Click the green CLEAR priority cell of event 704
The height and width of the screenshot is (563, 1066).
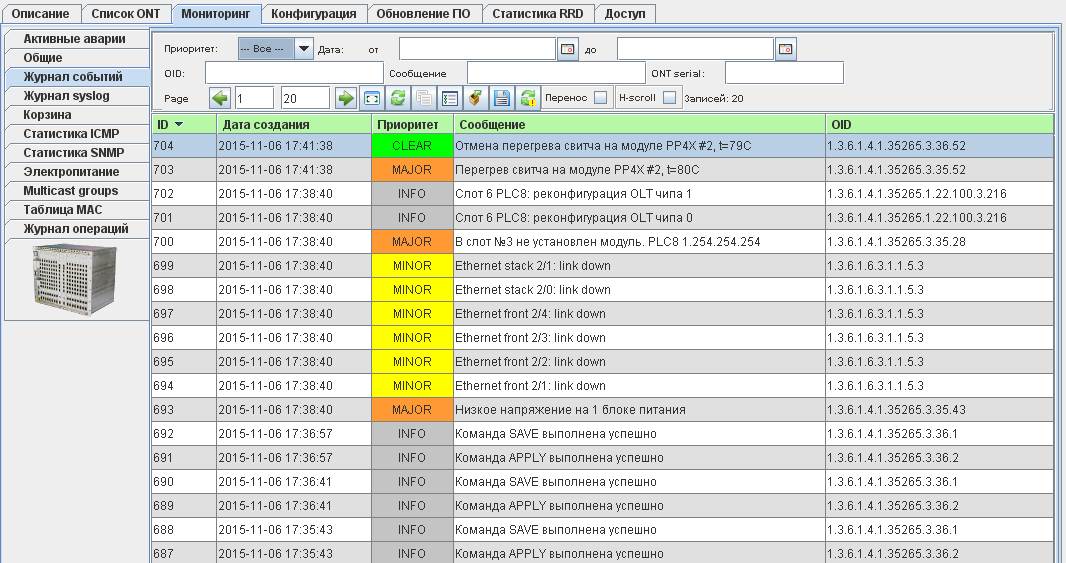(412, 146)
